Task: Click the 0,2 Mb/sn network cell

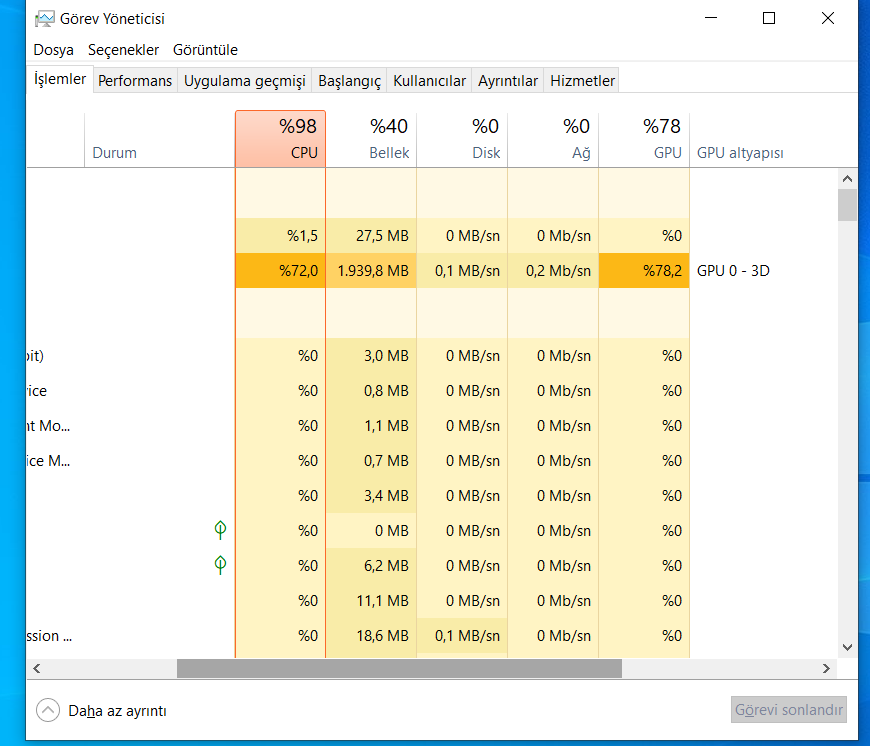Action: click(x=553, y=271)
